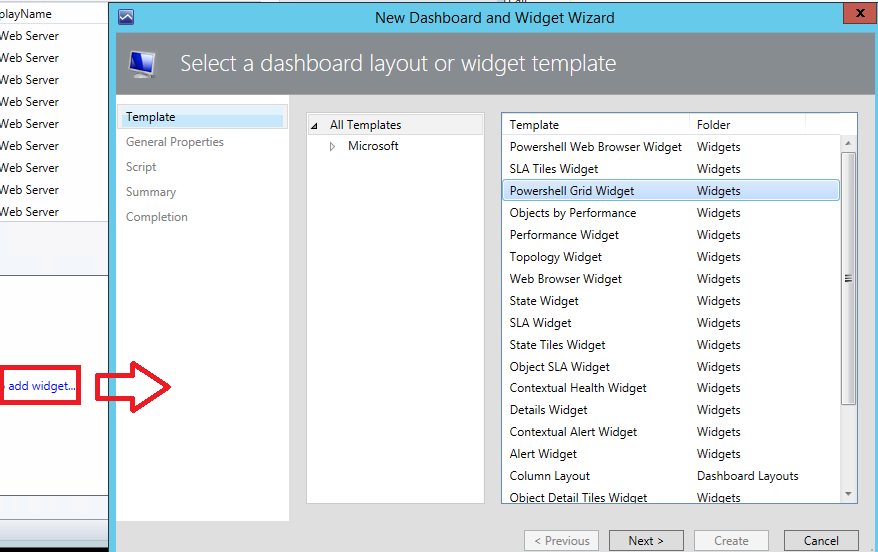Go to Completion wizard step
Screen dimensions: 878x552
click(157, 217)
